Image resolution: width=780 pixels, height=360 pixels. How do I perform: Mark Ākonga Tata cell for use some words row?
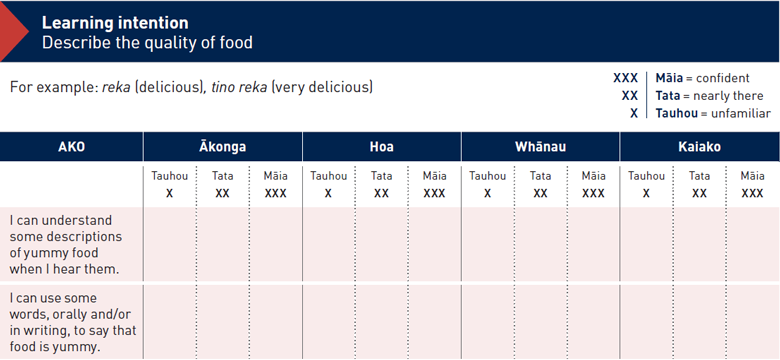(x=223, y=322)
